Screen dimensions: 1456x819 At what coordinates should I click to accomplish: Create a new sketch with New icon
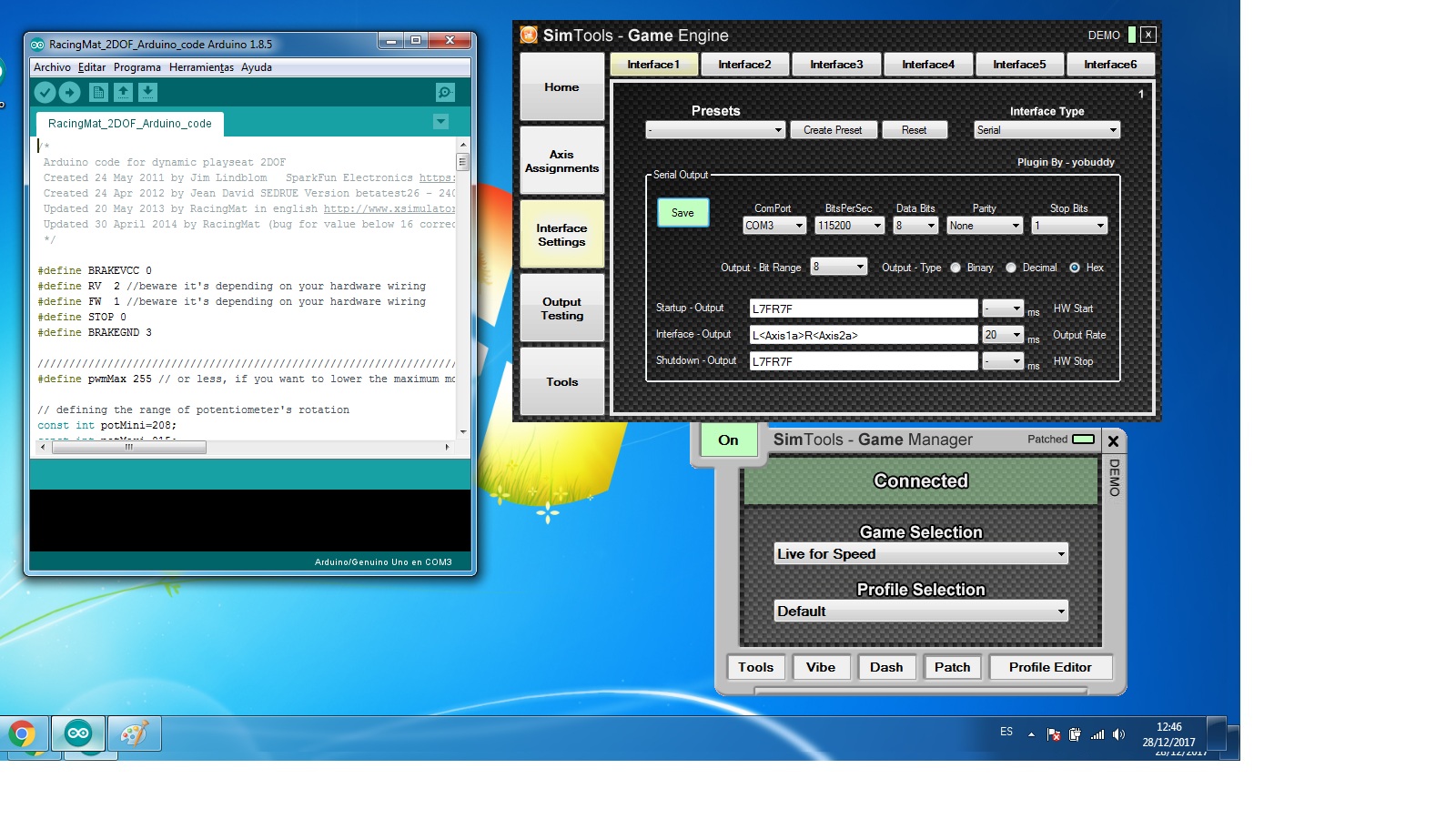point(98,92)
